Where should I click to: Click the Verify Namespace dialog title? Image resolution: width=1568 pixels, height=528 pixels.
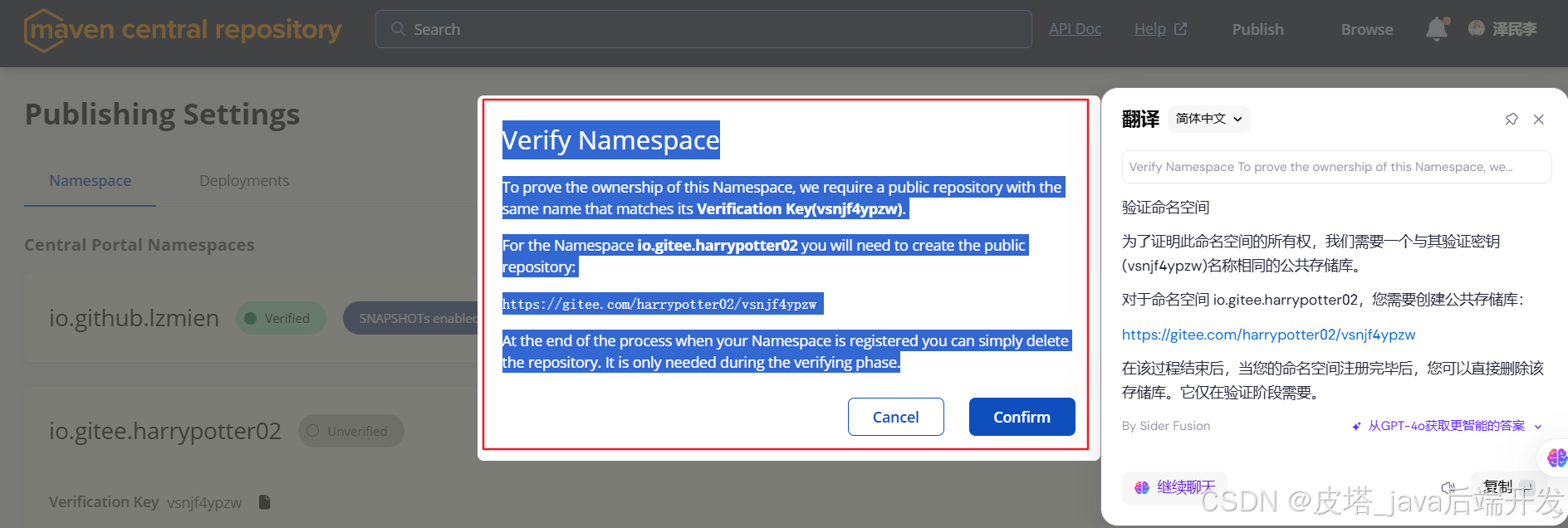tap(611, 140)
